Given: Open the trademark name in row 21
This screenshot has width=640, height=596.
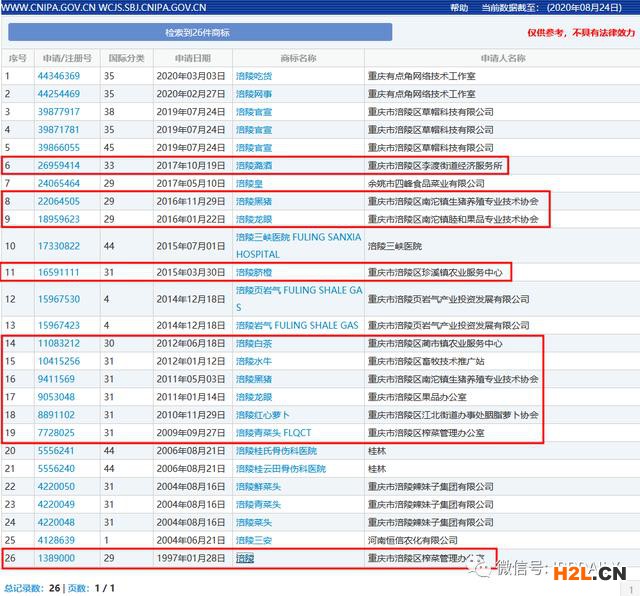Looking at the screenshot, I should [281, 469].
